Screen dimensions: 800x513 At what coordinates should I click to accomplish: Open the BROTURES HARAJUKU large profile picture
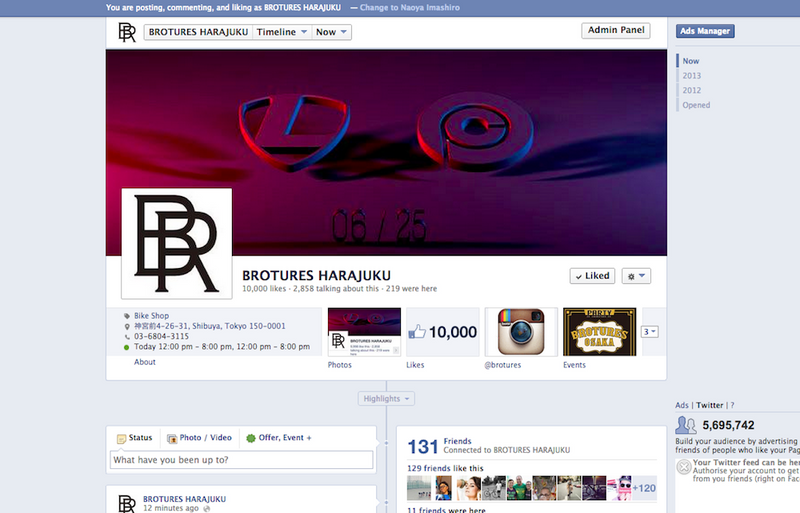click(177, 243)
